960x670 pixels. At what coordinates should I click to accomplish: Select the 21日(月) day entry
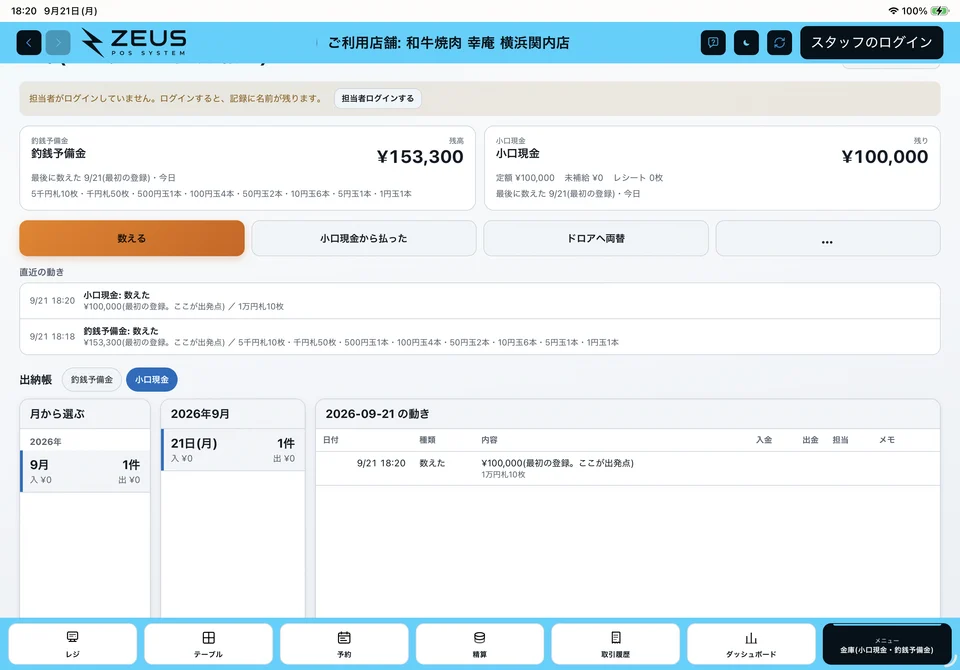[x=233, y=450]
